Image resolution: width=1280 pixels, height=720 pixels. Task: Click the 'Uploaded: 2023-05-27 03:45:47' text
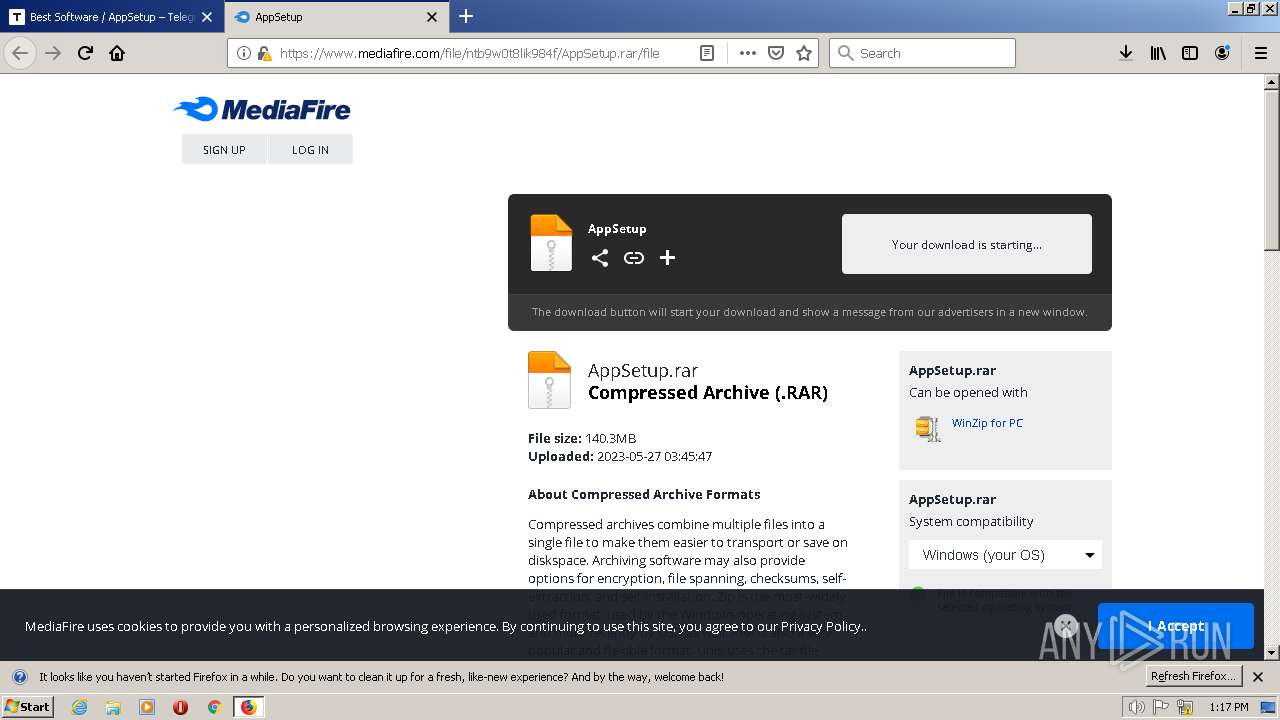pos(620,456)
